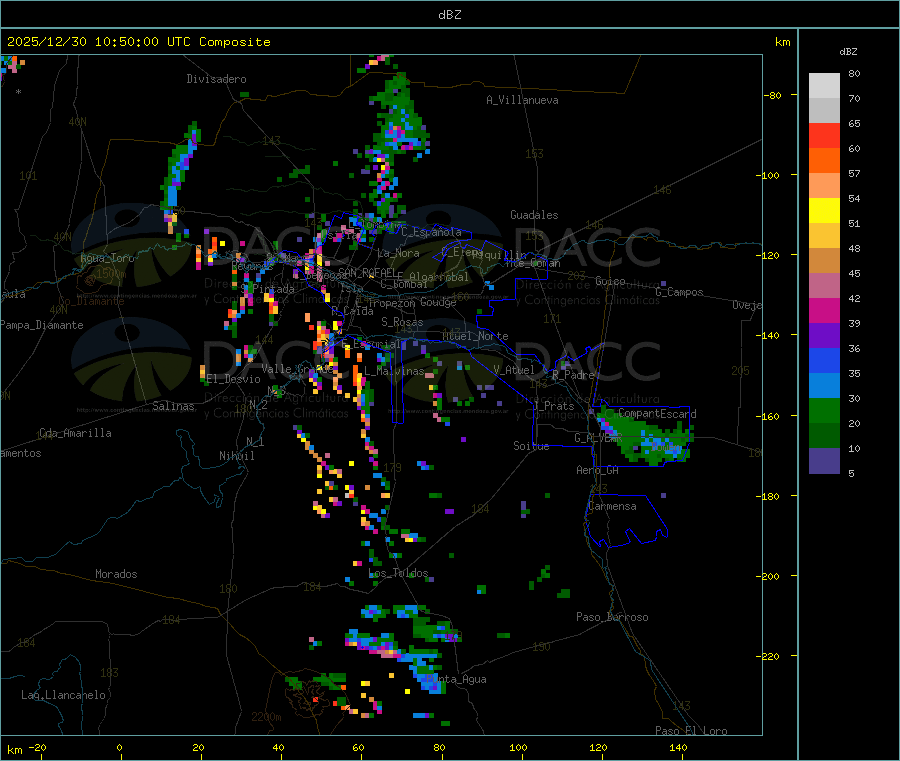Click the 5 dBZ purple color swatch
Image resolution: width=900 pixels, height=761 pixels.
(824, 461)
